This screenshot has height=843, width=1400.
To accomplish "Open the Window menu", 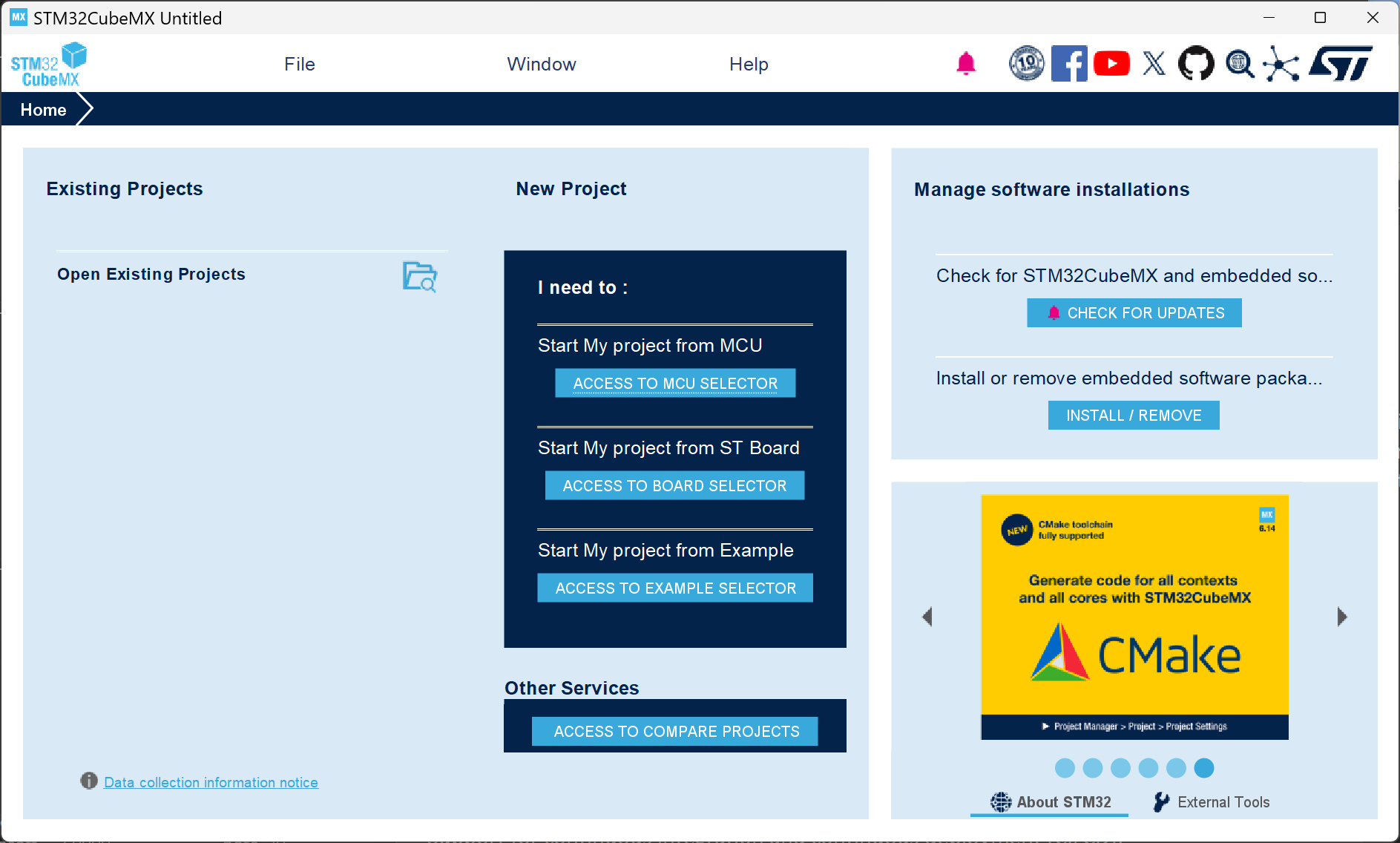I will [541, 65].
